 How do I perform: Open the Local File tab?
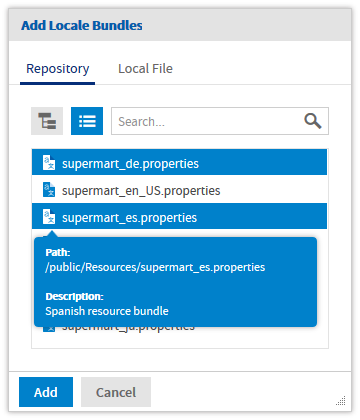coord(145,69)
